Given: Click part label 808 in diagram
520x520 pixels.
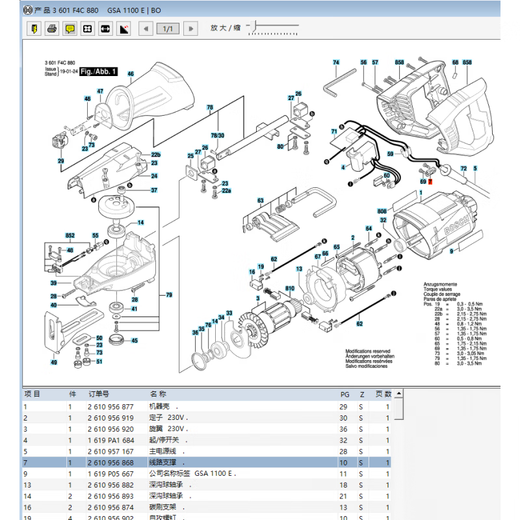Looking at the screenshot, I should (382, 211).
